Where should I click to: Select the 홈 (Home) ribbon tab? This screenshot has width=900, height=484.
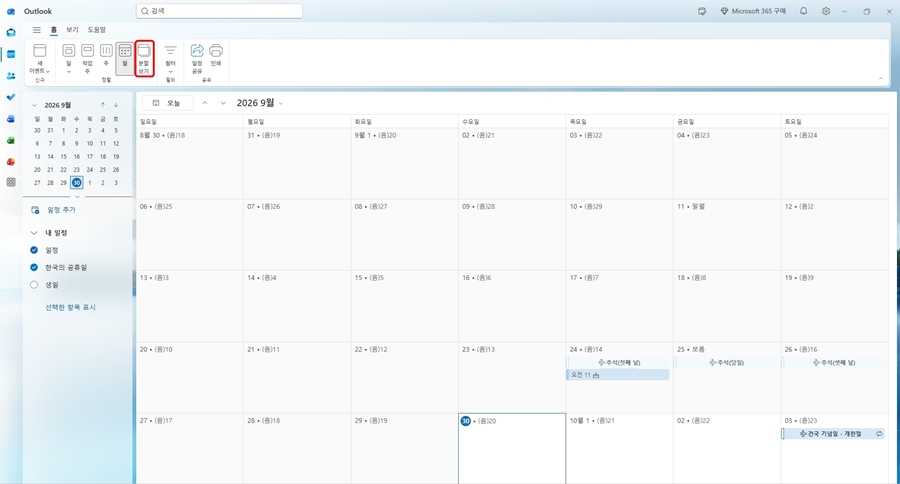click(53, 30)
